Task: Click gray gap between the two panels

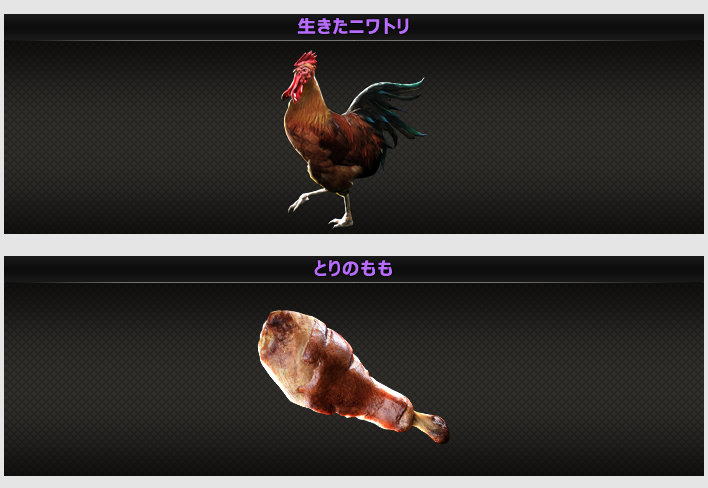Action: click(x=354, y=245)
